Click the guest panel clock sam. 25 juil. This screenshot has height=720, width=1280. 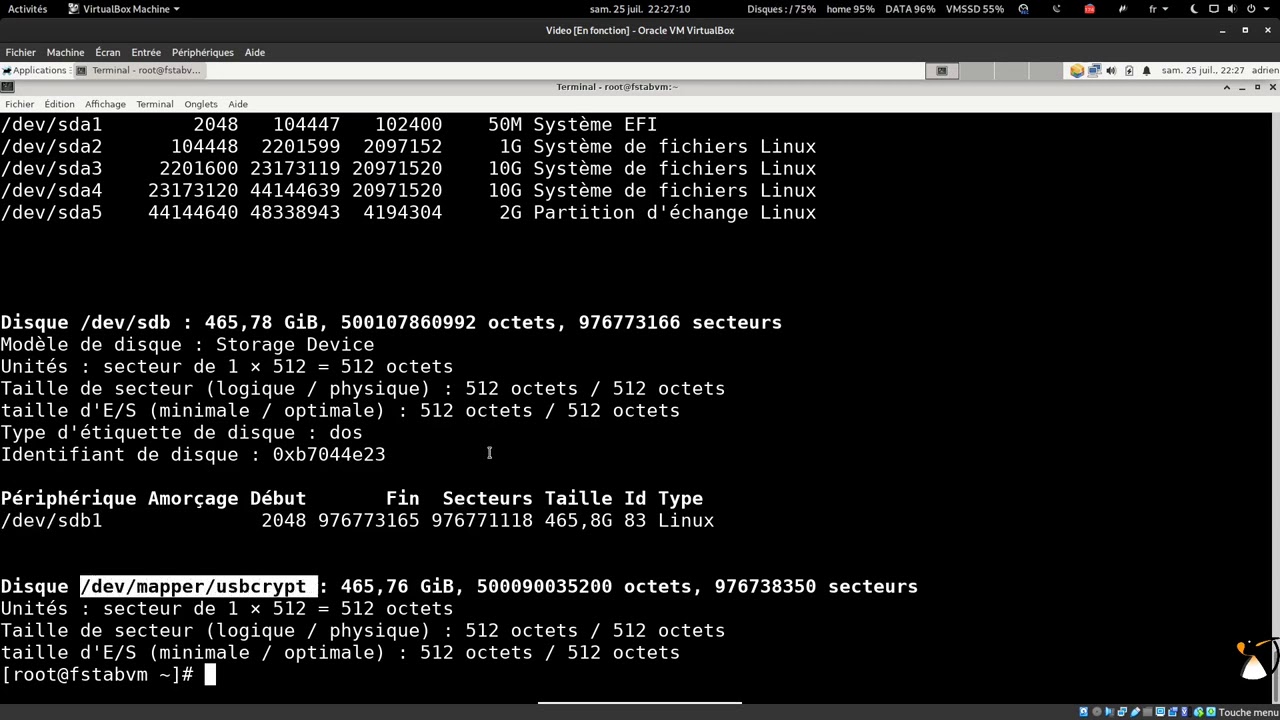(x=1203, y=70)
